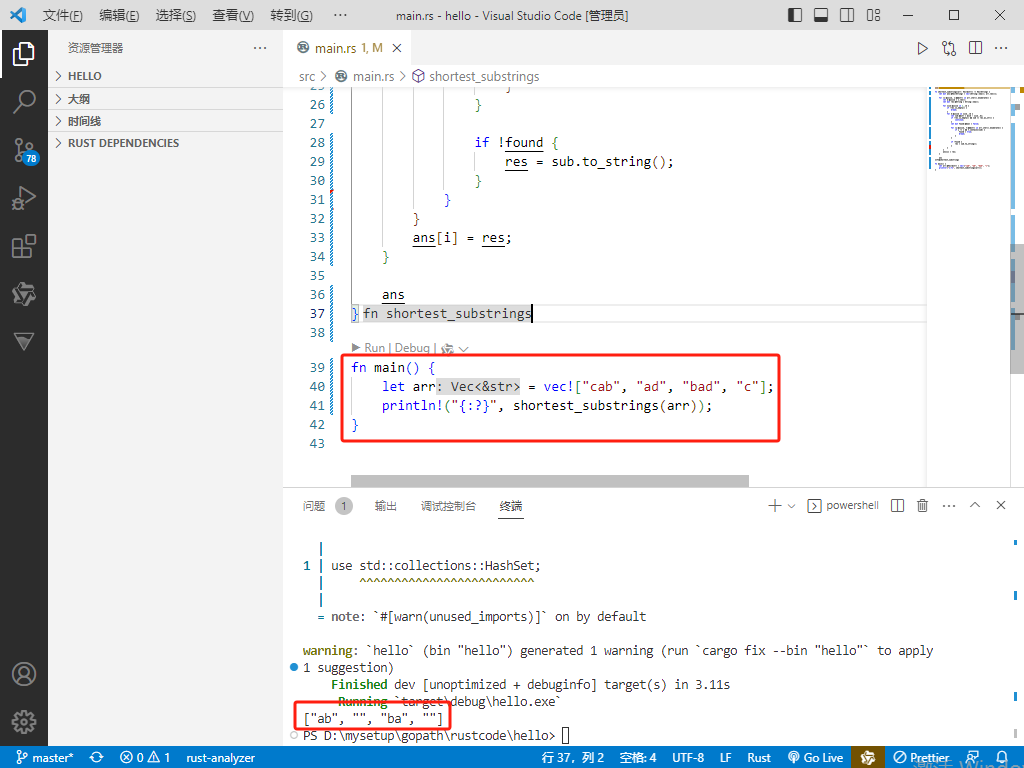Expand the RUST DEPENDENCIES section
Viewport: 1024px width, 768px height.
click(166, 143)
